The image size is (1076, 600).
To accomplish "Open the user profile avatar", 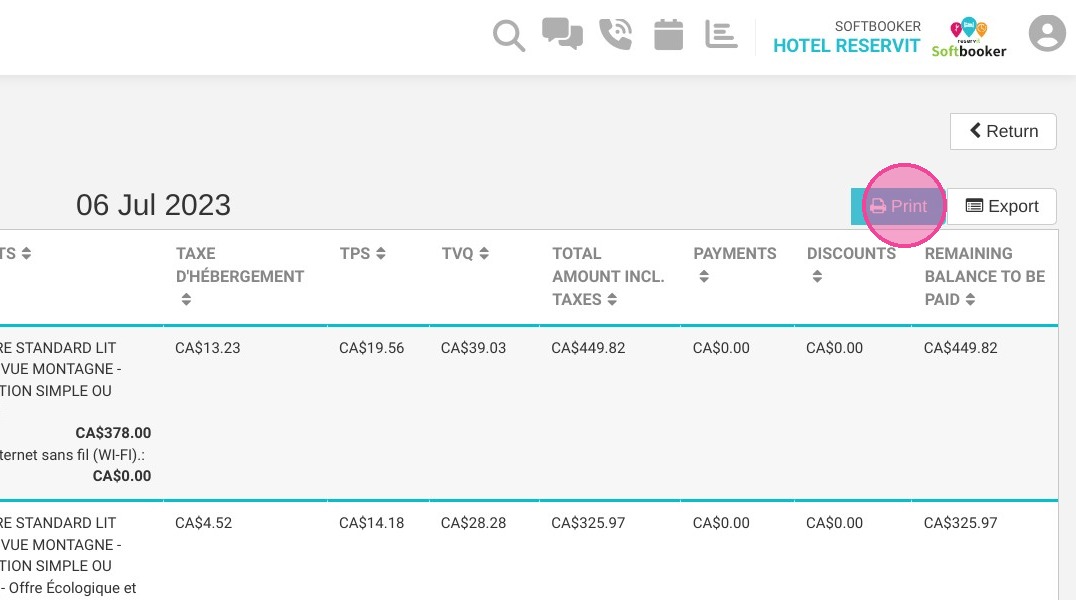I will coord(1046,33).
